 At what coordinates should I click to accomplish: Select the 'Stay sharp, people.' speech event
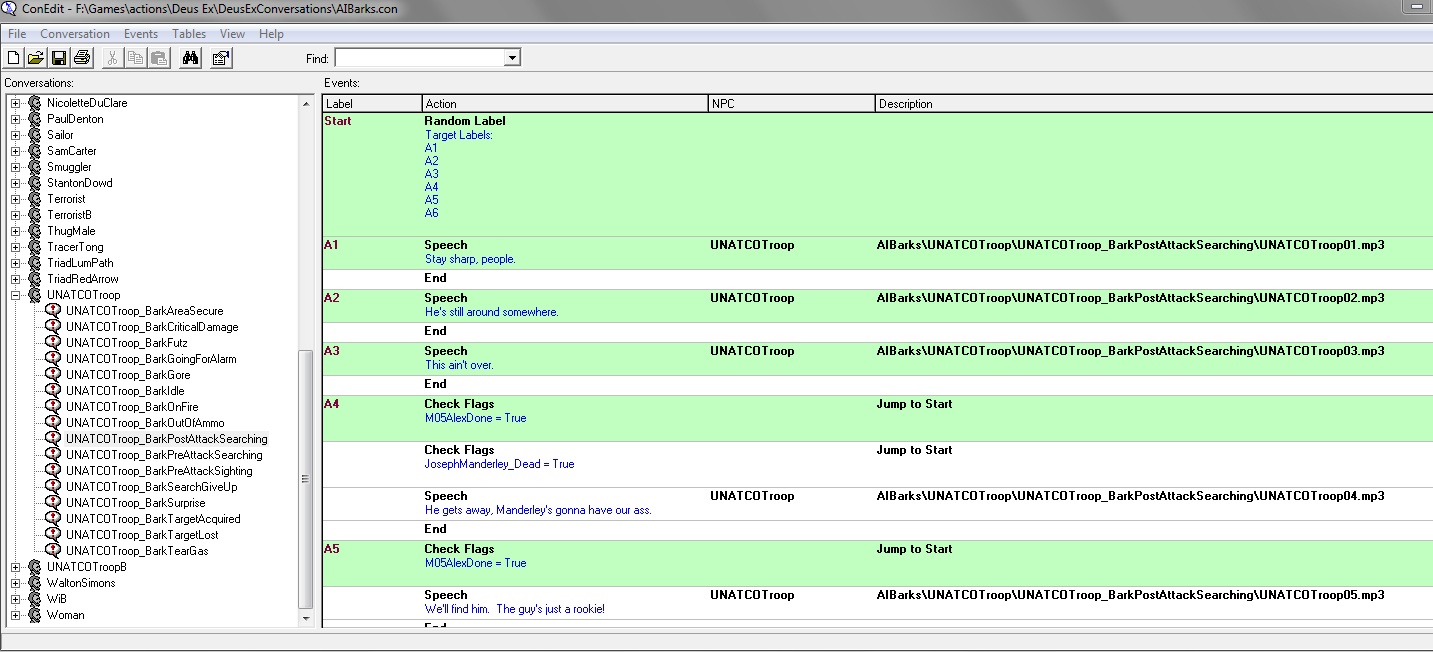click(470, 259)
